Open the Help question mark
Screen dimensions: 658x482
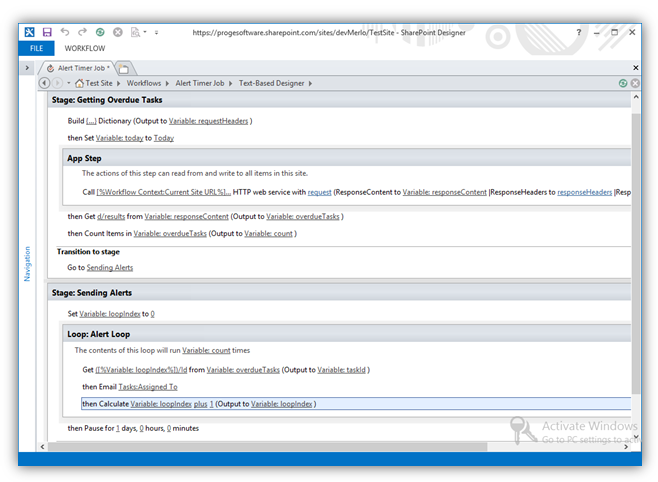pos(579,32)
